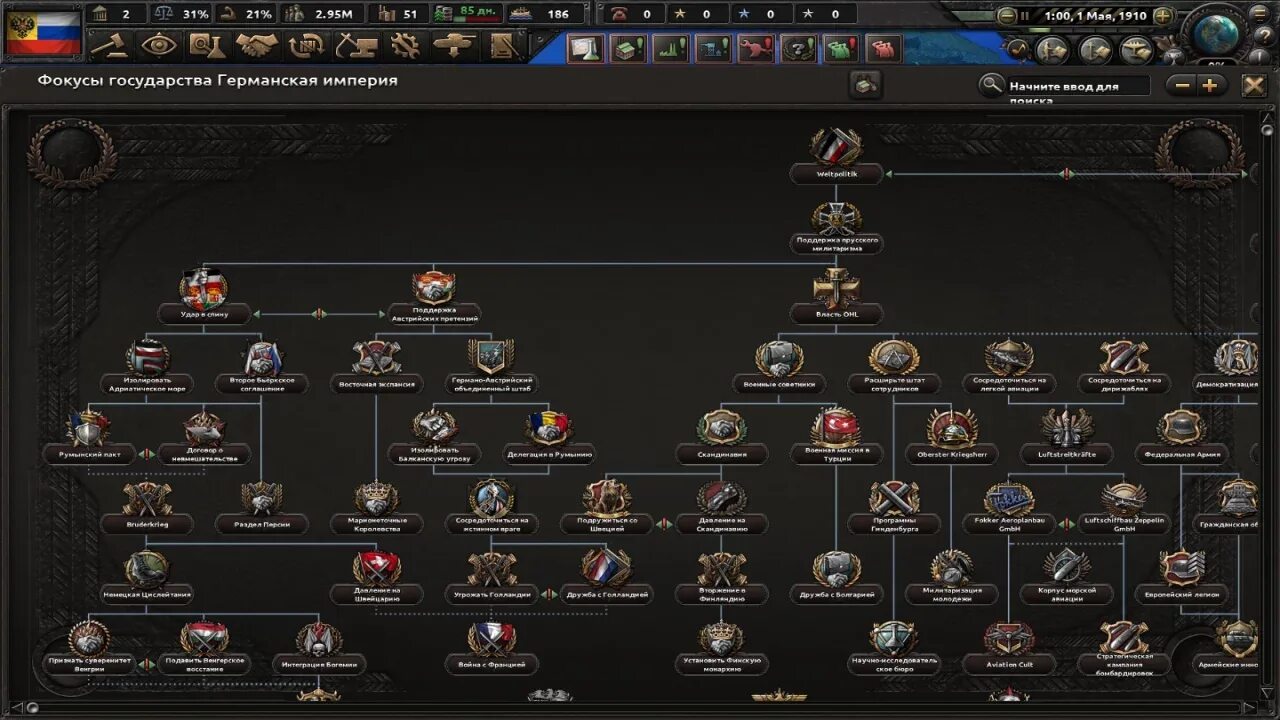This screenshot has height=720, width=1280.
Task: Click the last red alert icon
Action: click(x=882, y=48)
